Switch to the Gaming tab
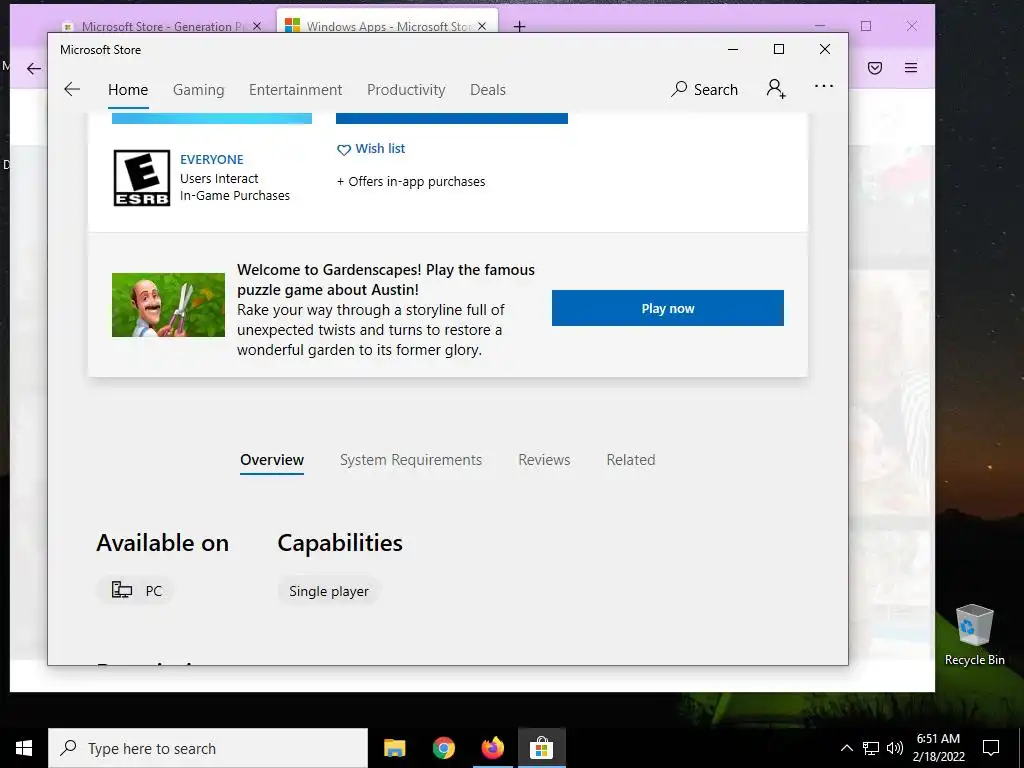This screenshot has width=1024, height=768. pos(199,90)
